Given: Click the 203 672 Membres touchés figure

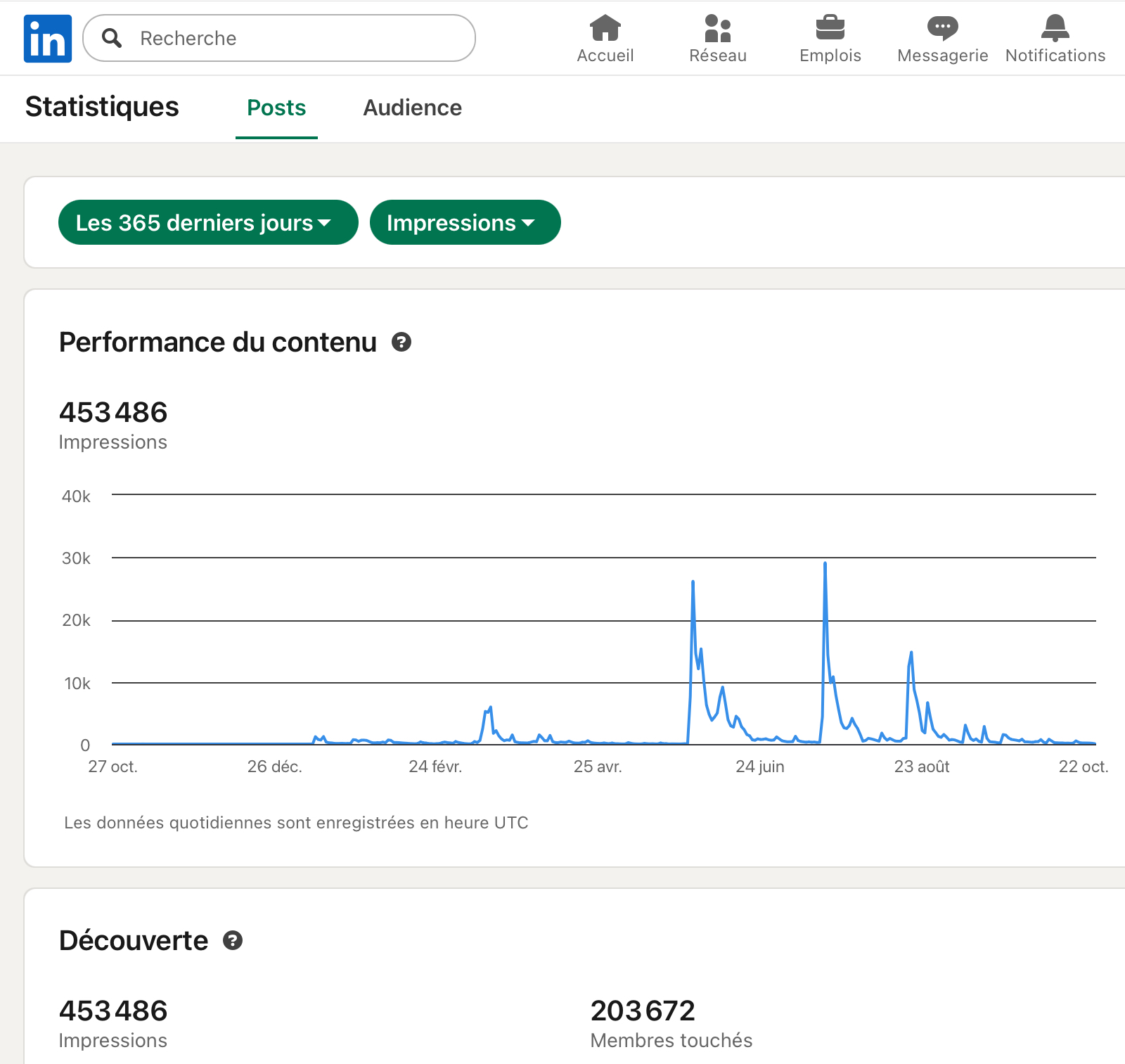Looking at the screenshot, I should coord(643,1011).
